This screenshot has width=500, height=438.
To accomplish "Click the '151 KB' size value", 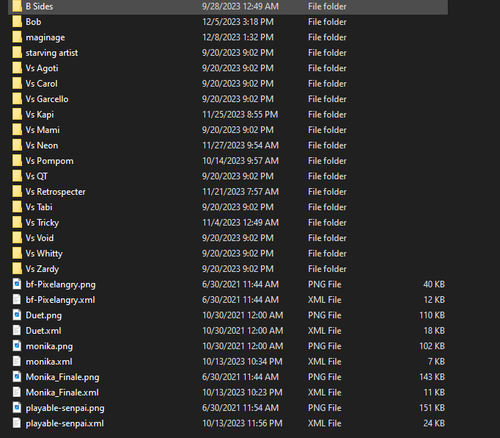I will [432, 408].
